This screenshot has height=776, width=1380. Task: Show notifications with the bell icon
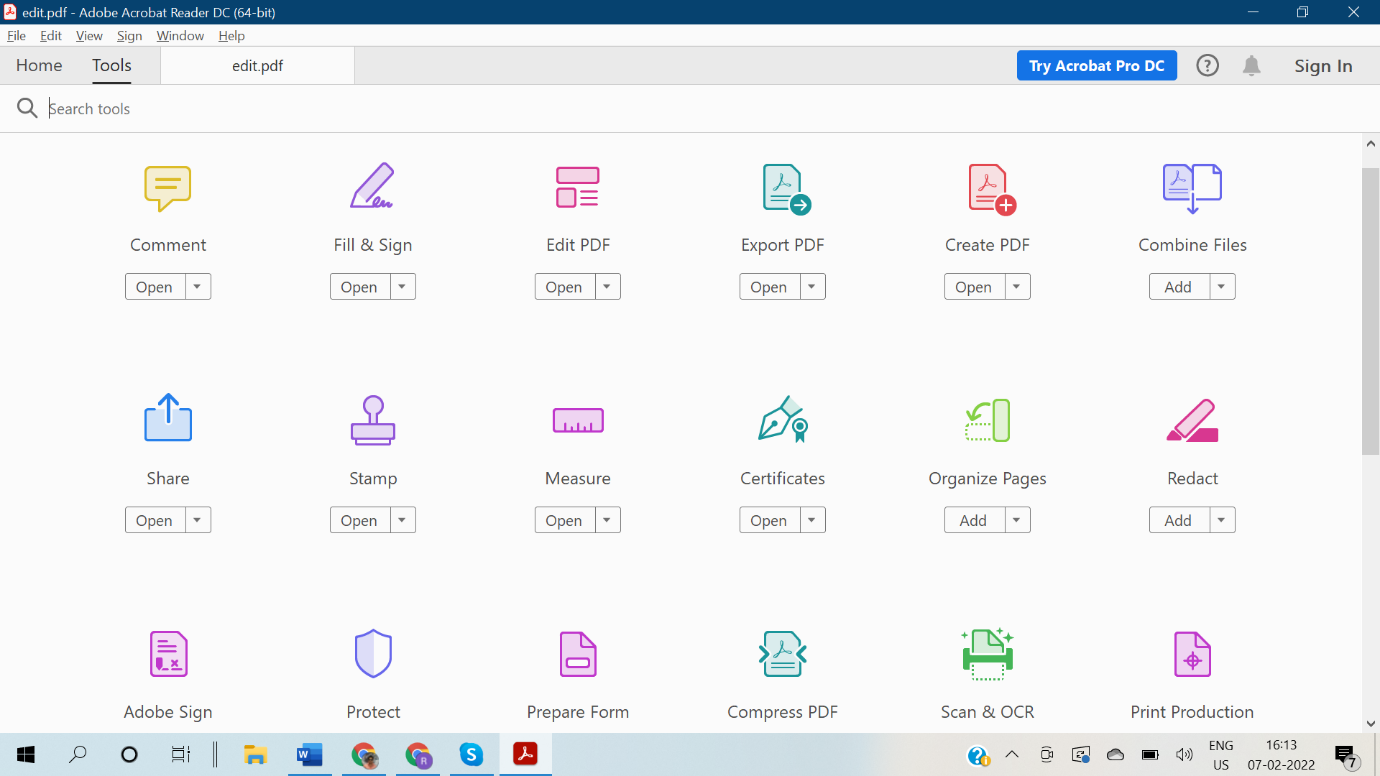pyautogui.click(x=1251, y=66)
